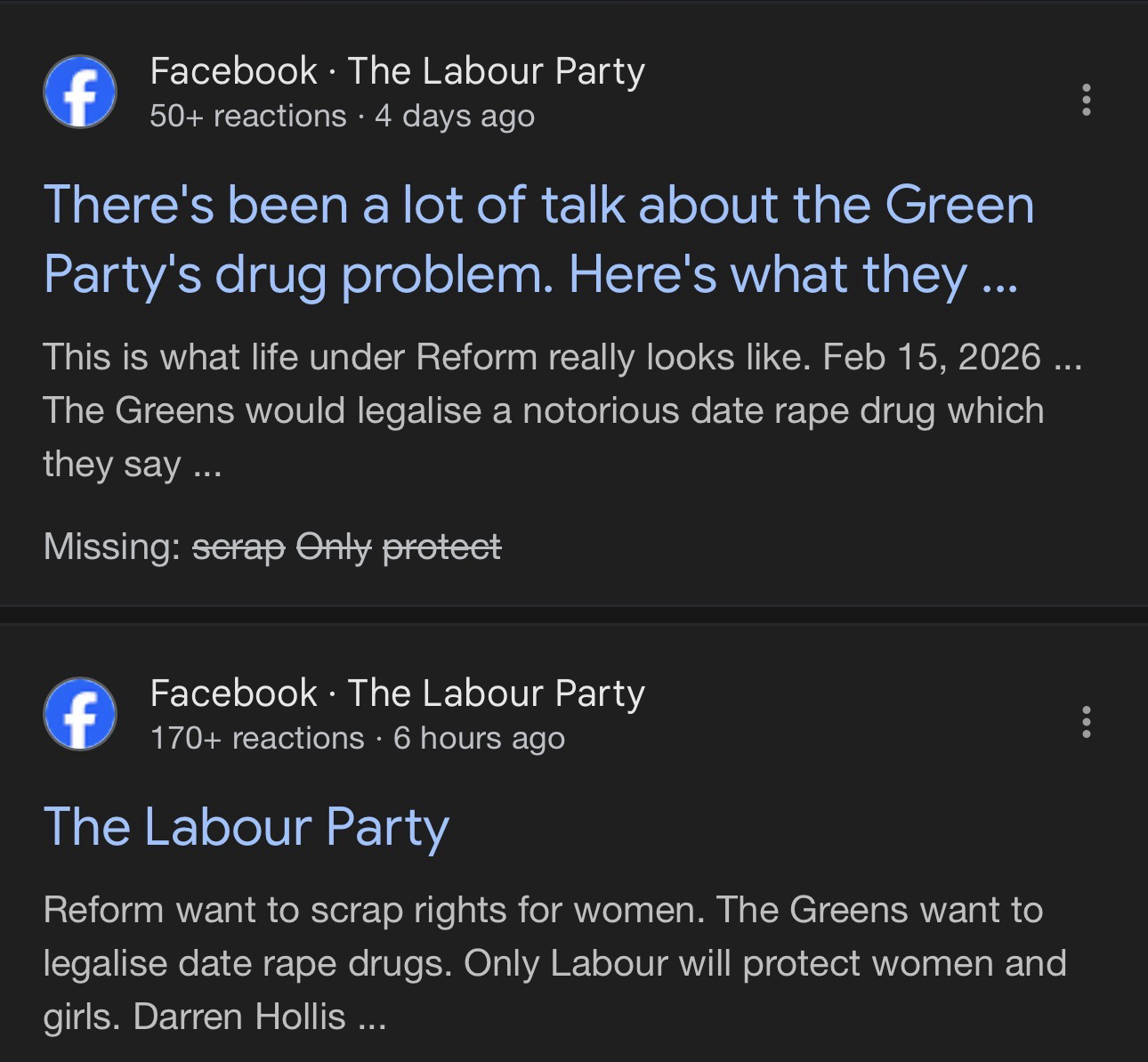The image size is (1148, 1062).
Task: Click the first result's 'Facebook · The Labour Party' source
Action: pyautogui.click(x=397, y=71)
